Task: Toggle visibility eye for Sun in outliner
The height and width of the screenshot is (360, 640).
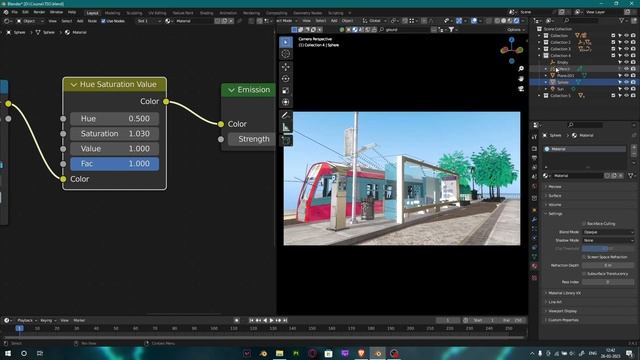Action: click(627, 89)
